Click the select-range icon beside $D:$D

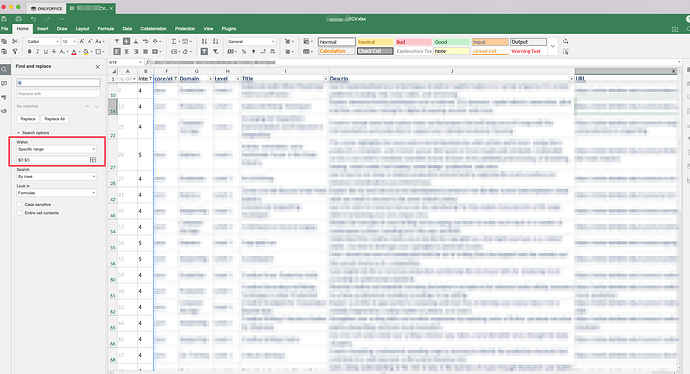point(93,160)
